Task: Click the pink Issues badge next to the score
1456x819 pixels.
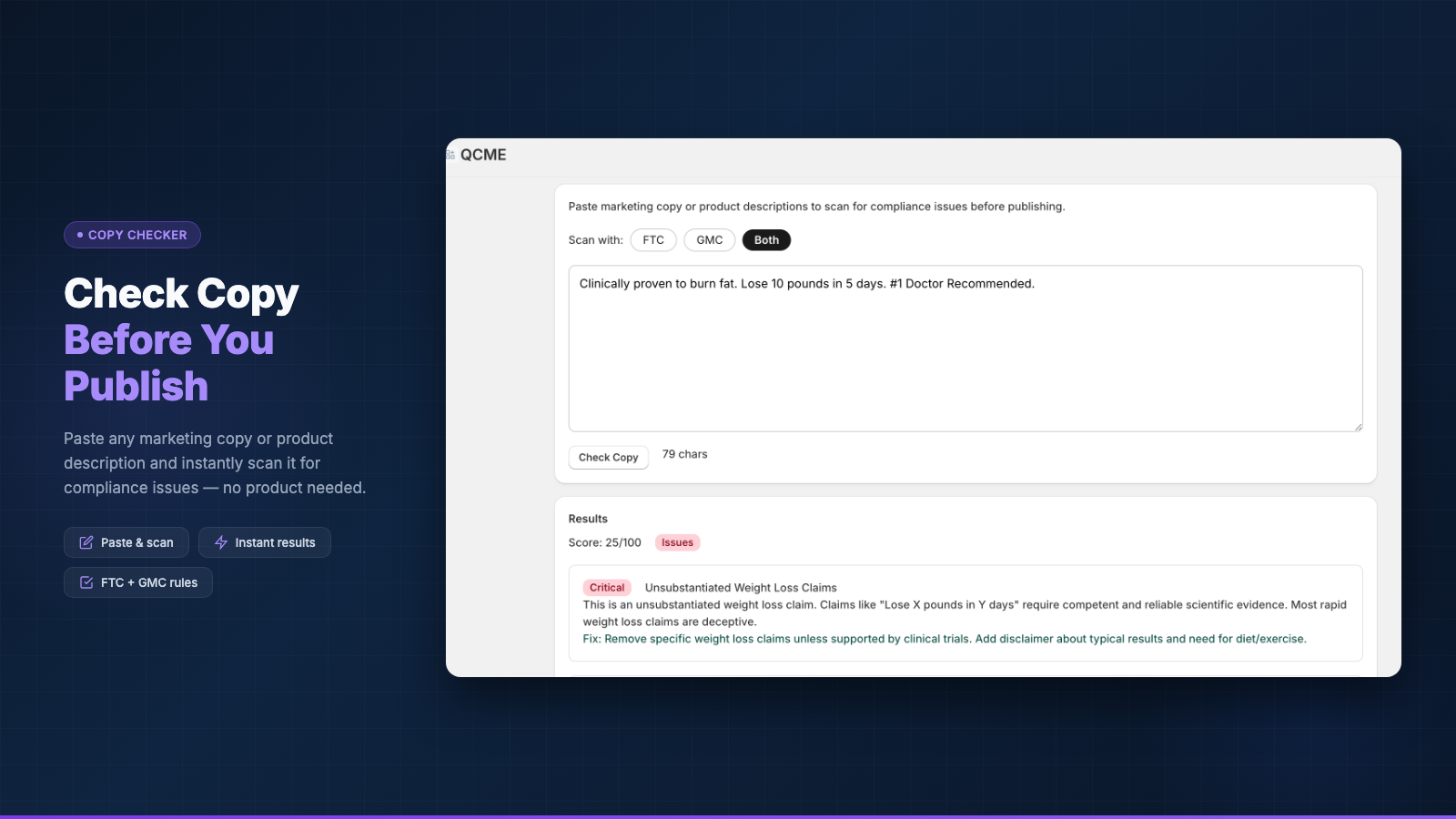Action: 677,542
